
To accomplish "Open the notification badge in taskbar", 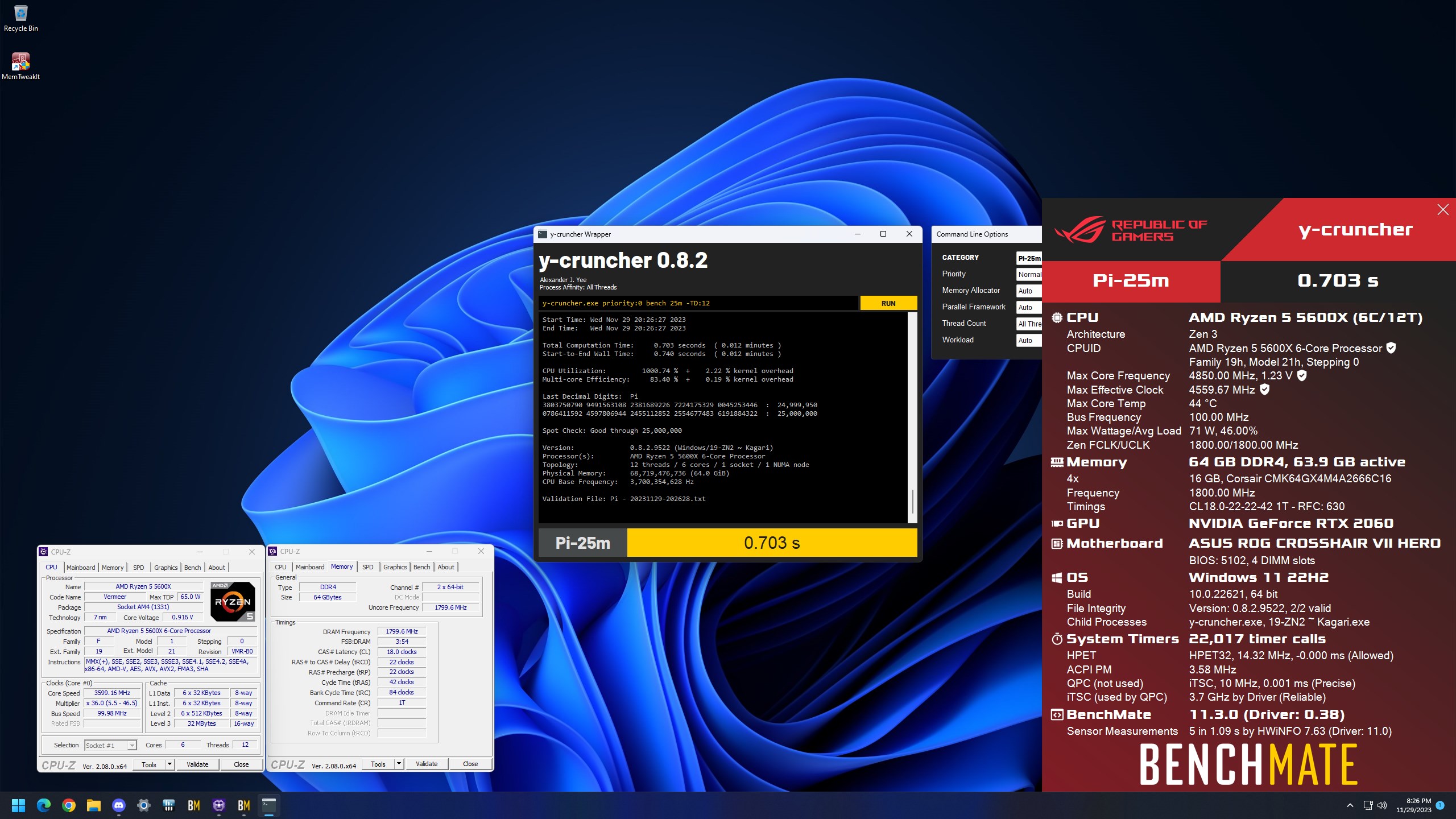I will [x=1440, y=805].
